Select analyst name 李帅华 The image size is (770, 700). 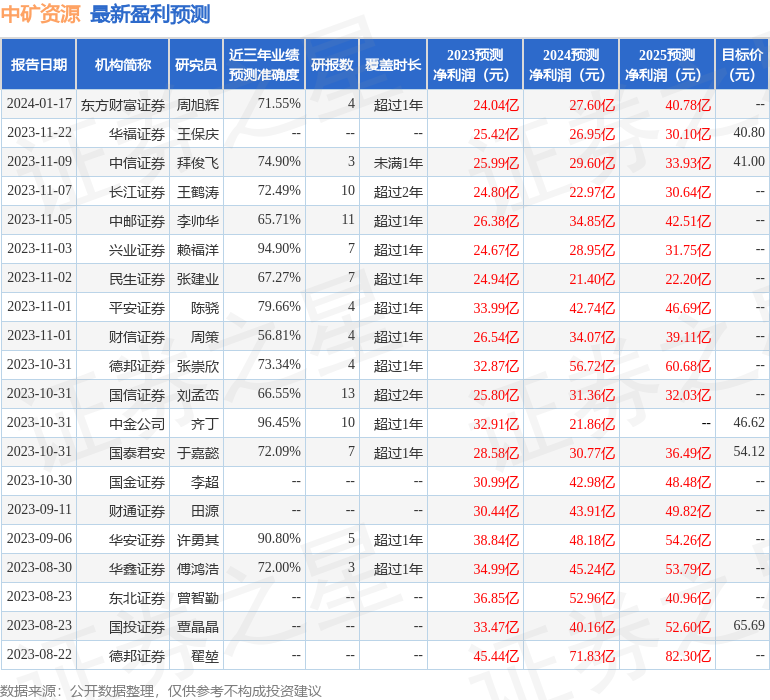click(197, 221)
